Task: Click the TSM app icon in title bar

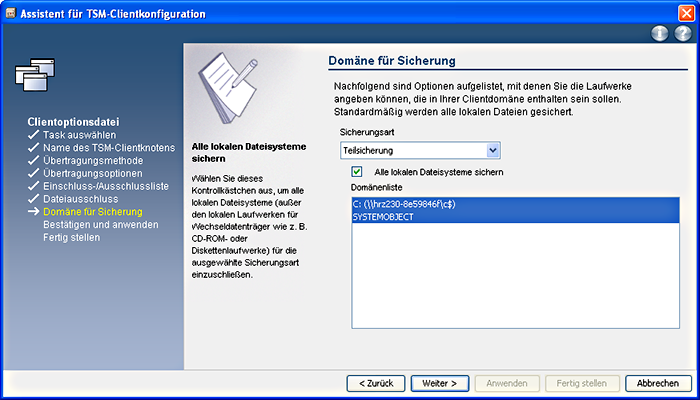Action: pyautogui.click(x=11, y=12)
